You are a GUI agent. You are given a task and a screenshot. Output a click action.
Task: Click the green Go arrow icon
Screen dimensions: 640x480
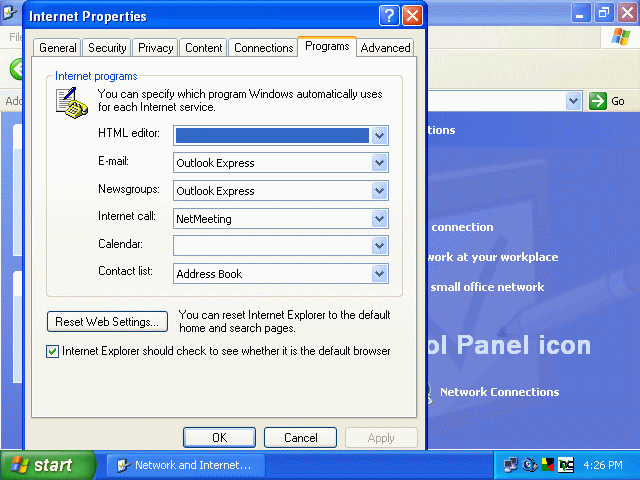click(x=598, y=101)
